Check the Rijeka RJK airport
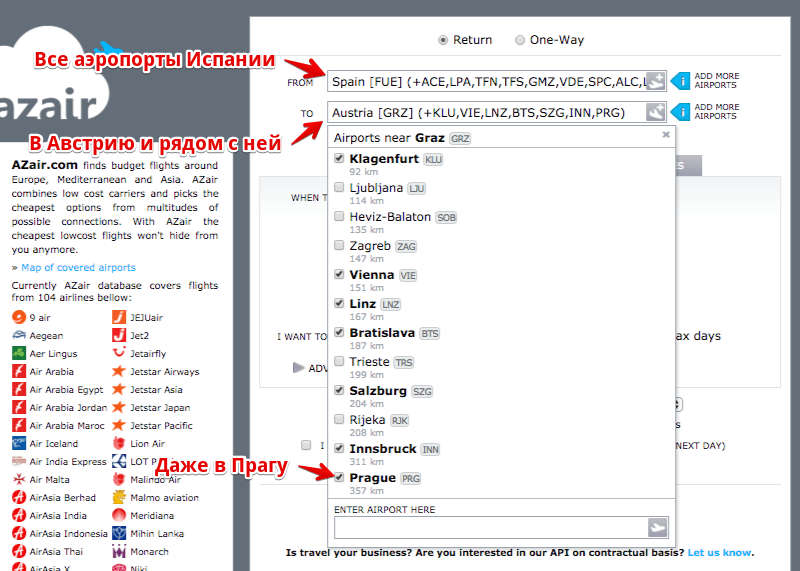The image size is (800, 571). pyautogui.click(x=339, y=419)
